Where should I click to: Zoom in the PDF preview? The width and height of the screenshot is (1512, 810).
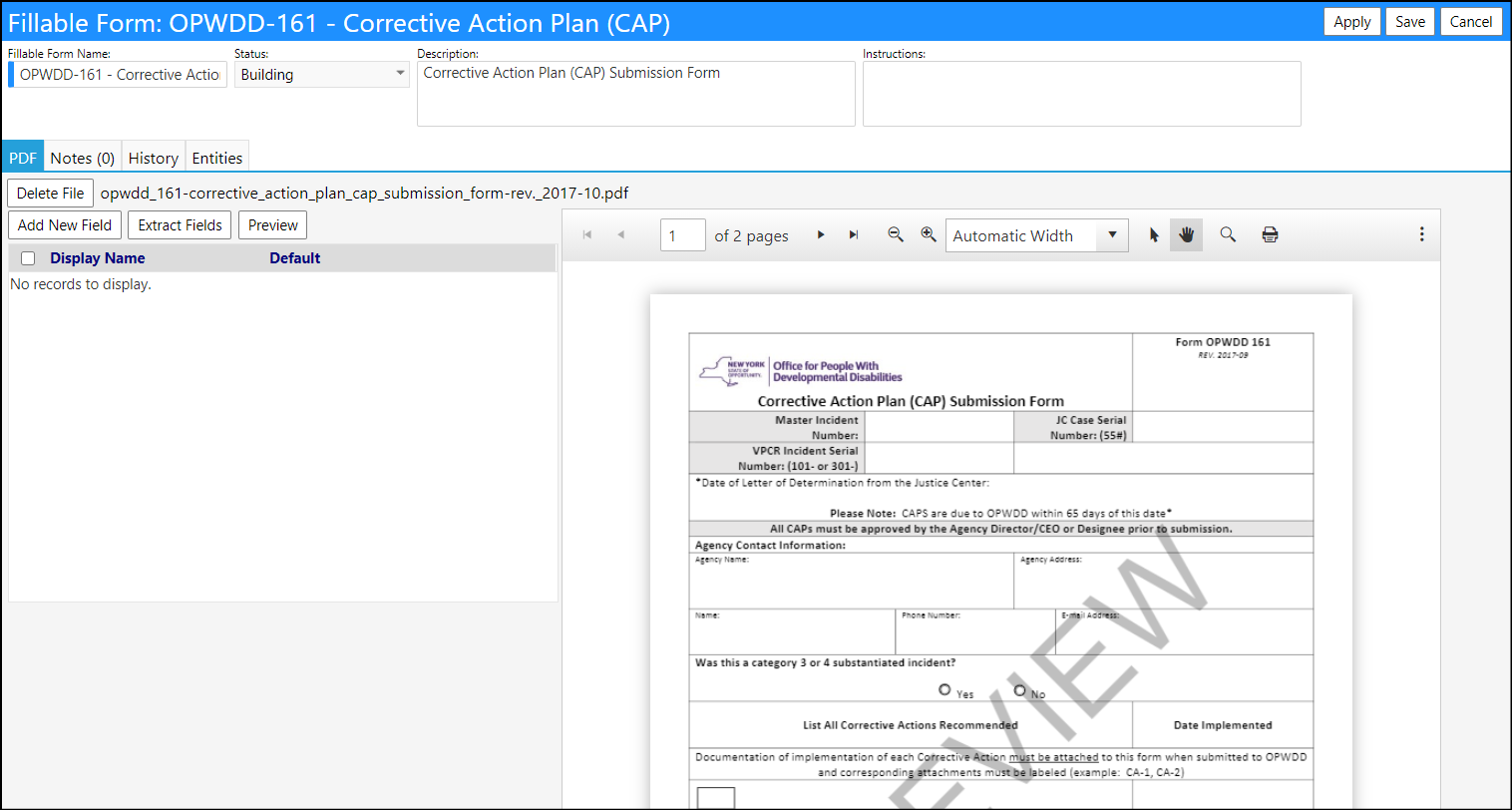pyautogui.click(x=929, y=234)
